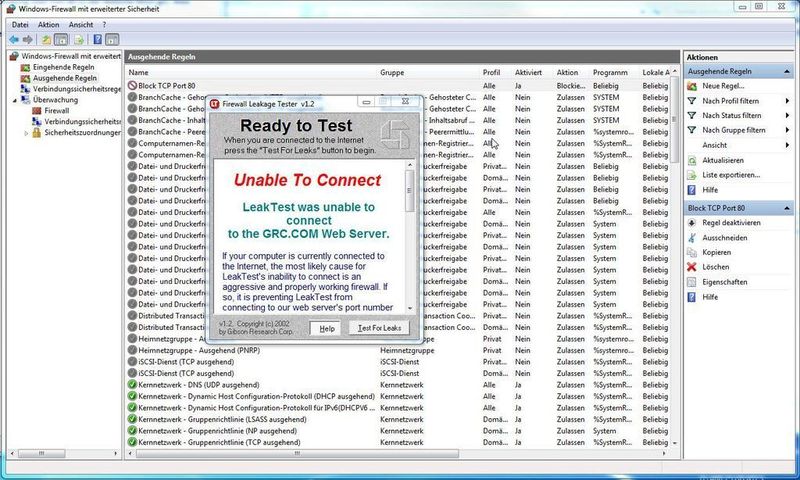
Task: Click the rules list horizontal scrollbar thumb
Action: pyautogui.click(x=297, y=453)
